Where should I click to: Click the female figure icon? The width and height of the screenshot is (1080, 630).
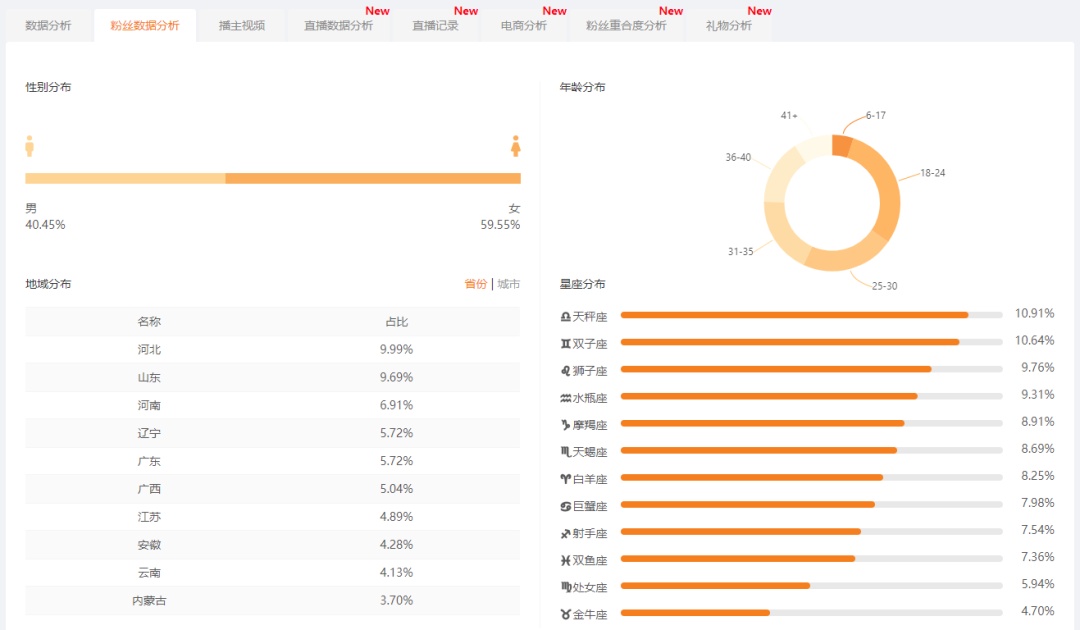pyautogui.click(x=515, y=146)
